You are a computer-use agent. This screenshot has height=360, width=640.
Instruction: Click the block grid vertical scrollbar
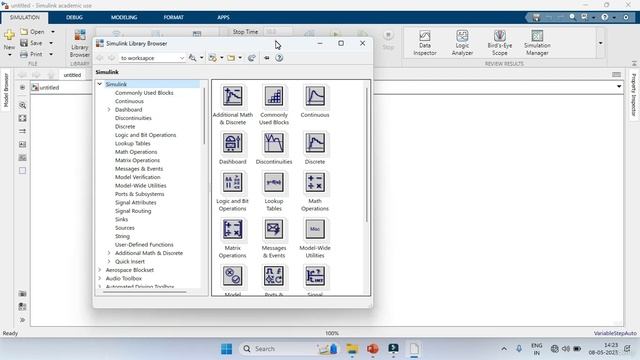pyautogui.click(x=367, y=155)
